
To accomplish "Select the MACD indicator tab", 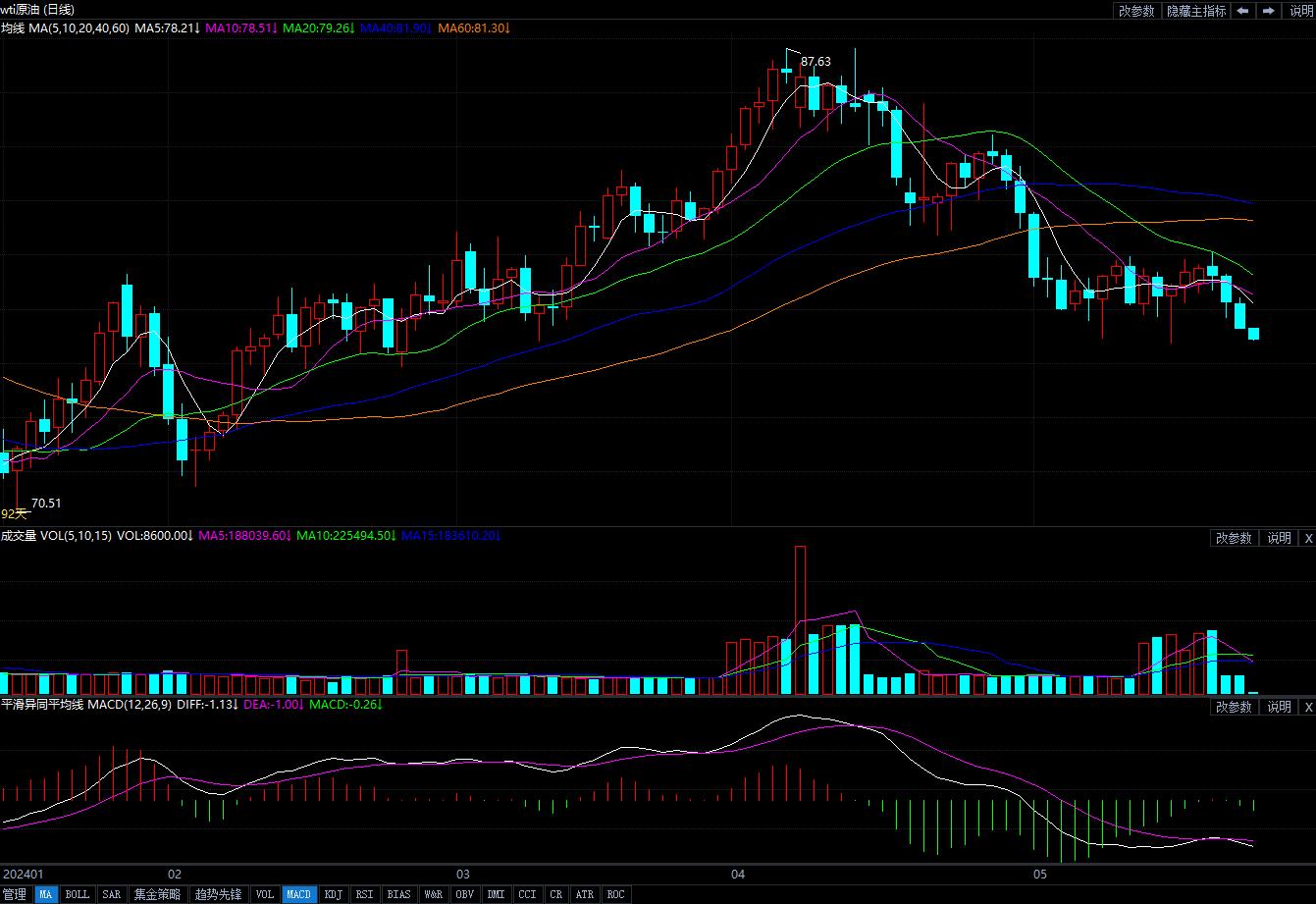I will [298, 894].
